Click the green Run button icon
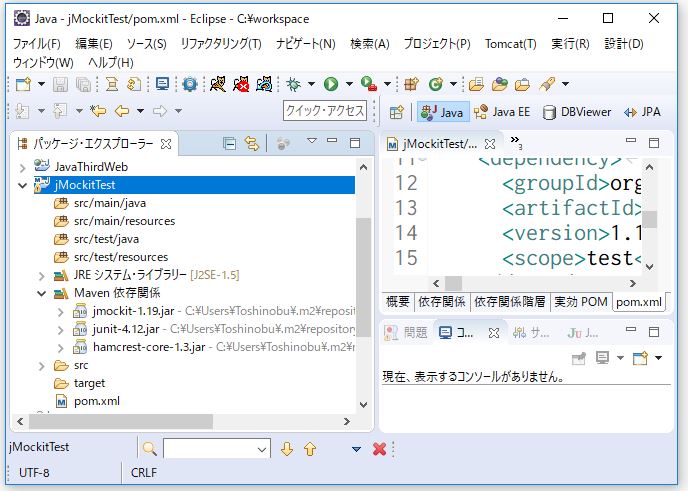Screen dimensions: 688x491 pos(331,84)
